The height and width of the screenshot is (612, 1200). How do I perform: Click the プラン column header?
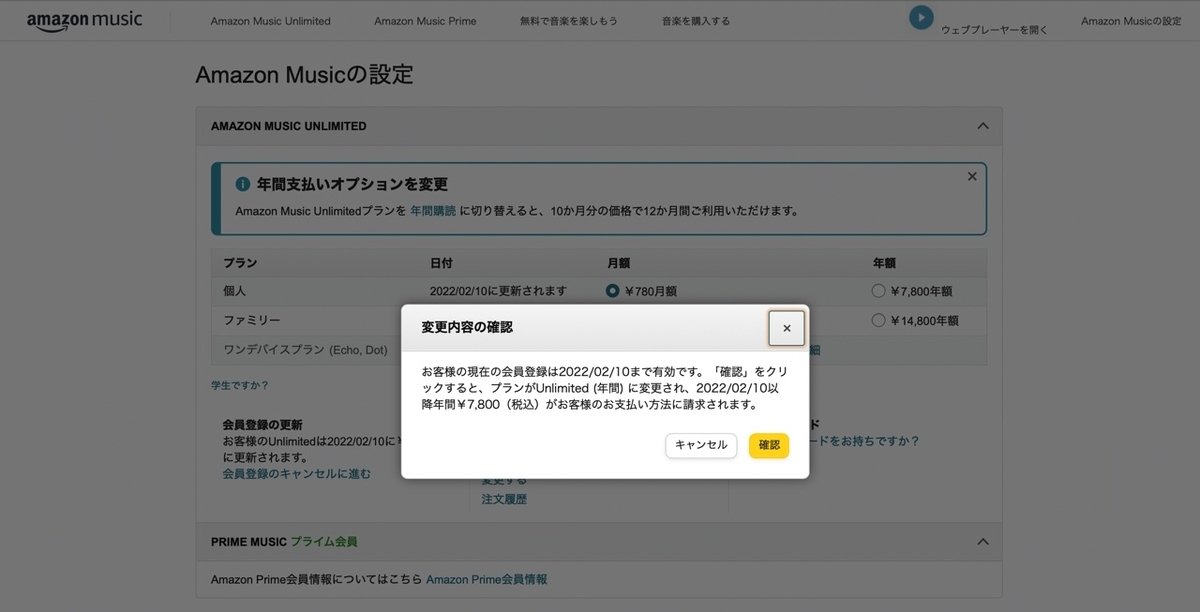coord(240,263)
